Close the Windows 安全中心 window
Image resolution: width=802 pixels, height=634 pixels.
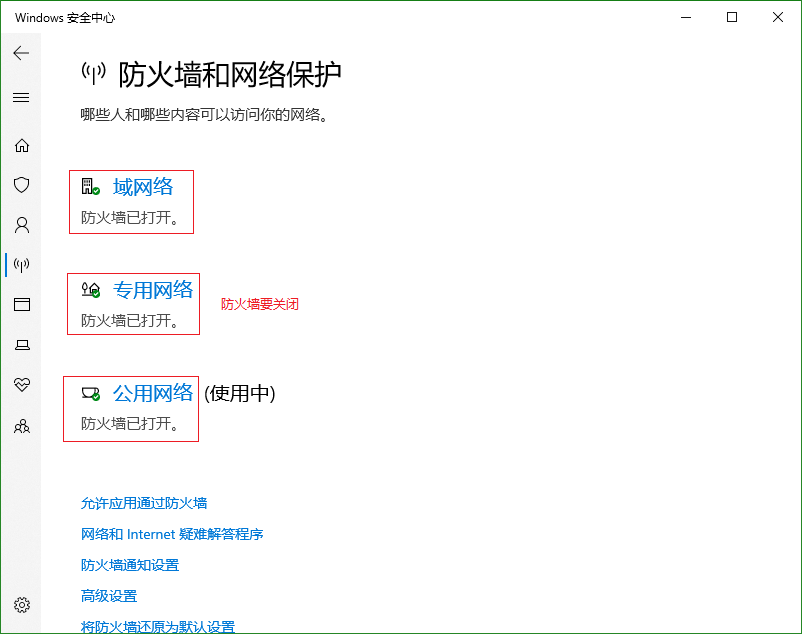tap(778, 17)
